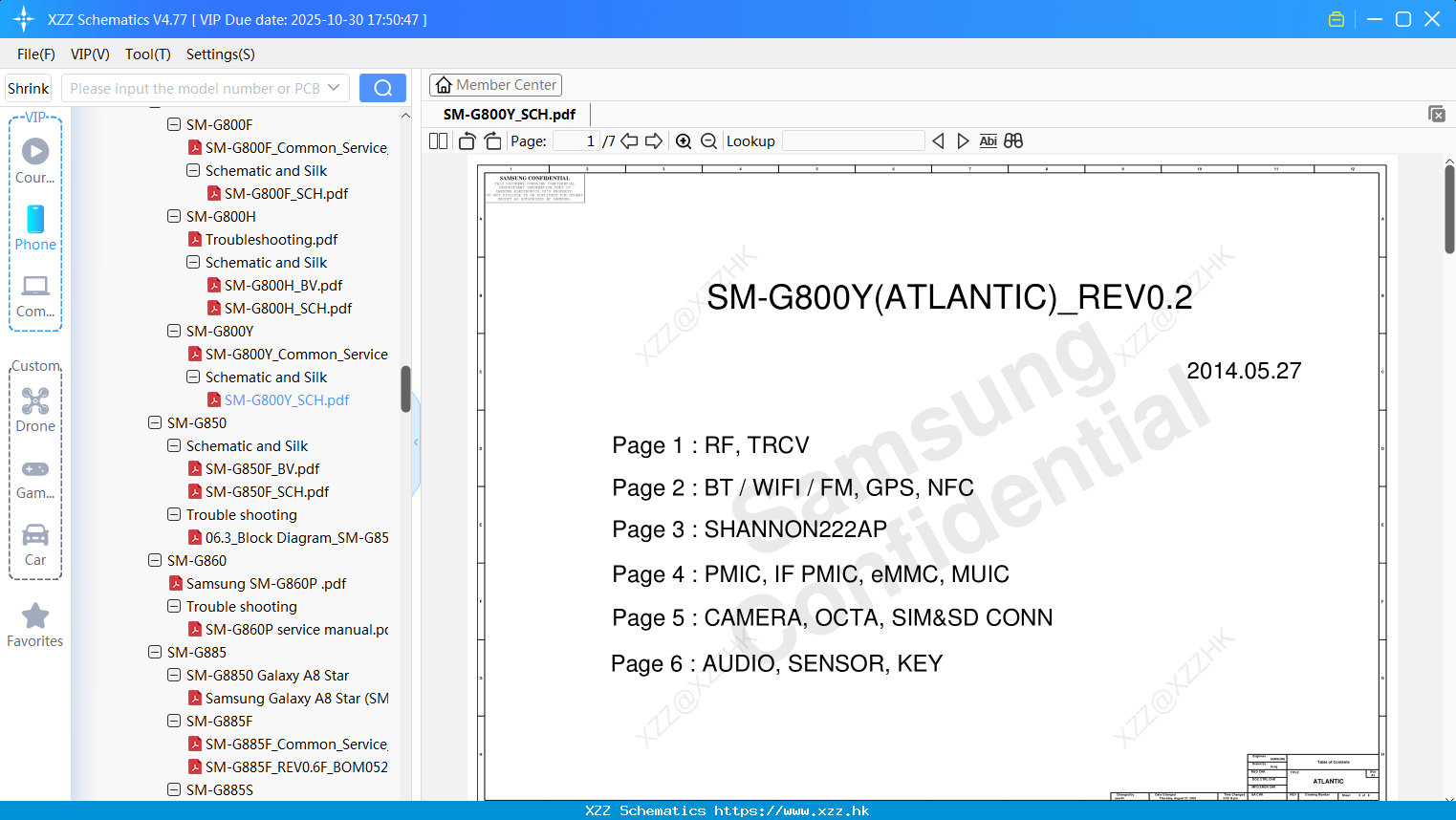Collapse the SM-G800F node

(x=174, y=124)
